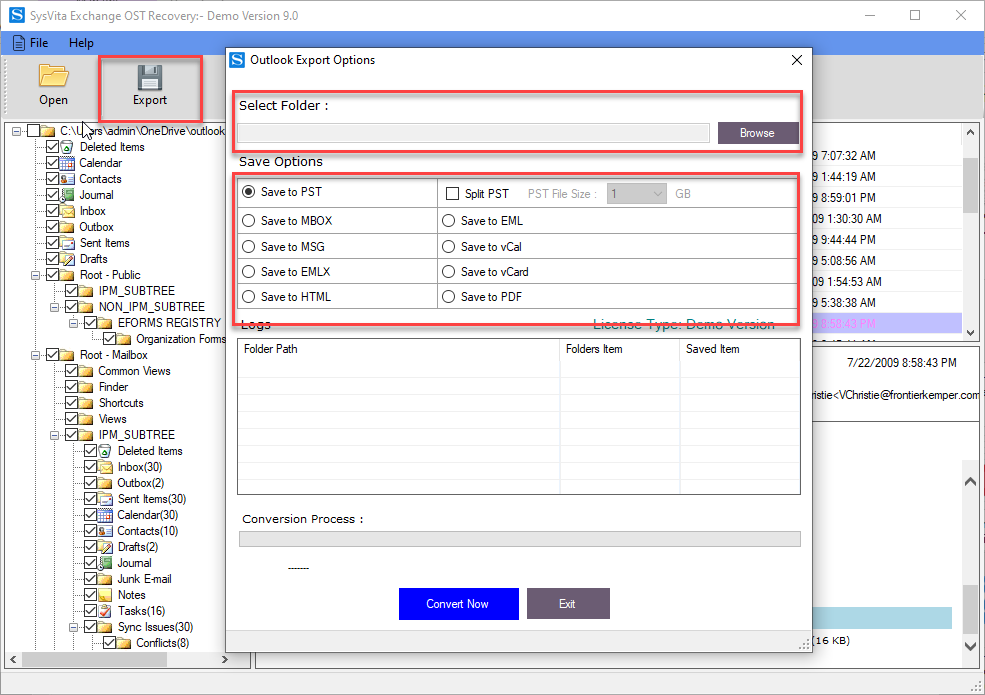Click the File menu document icon
Viewport: 985px width, 695px height.
tap(19, 43)
